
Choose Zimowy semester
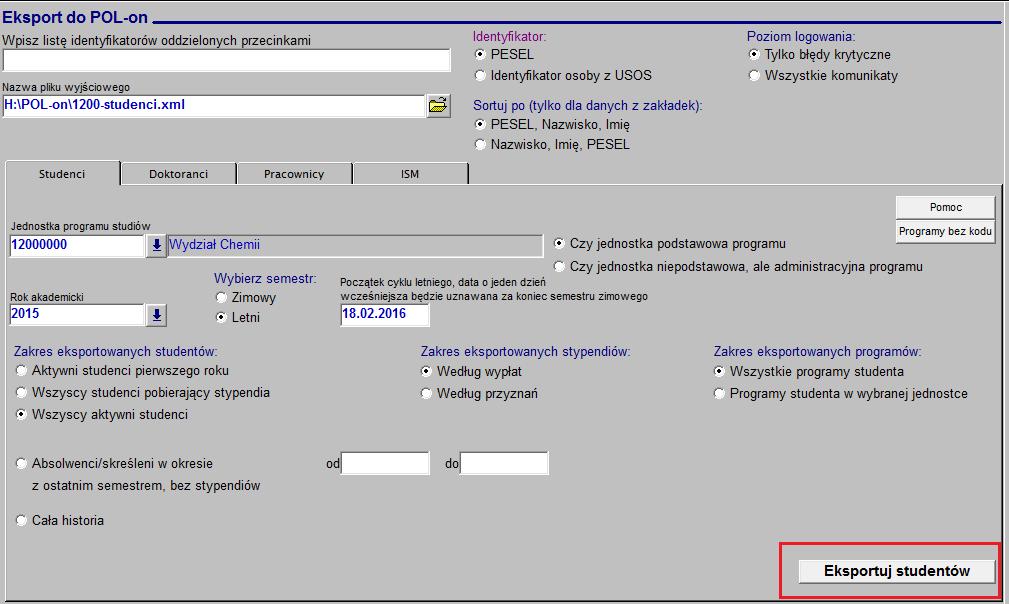[221, 297]
